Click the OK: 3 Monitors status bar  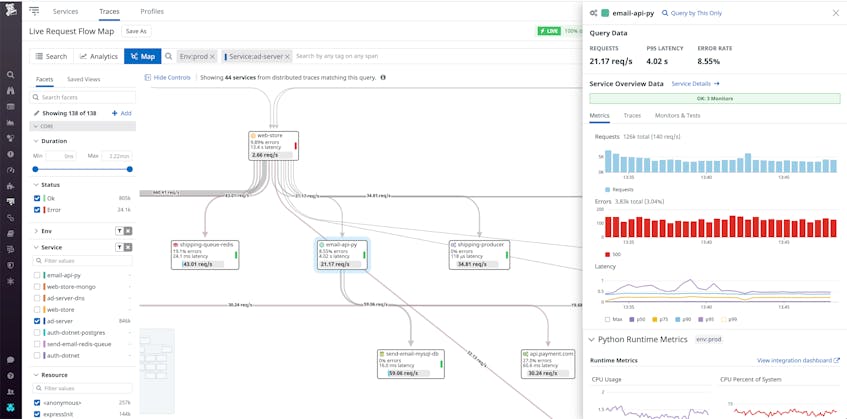pos(715,99)
